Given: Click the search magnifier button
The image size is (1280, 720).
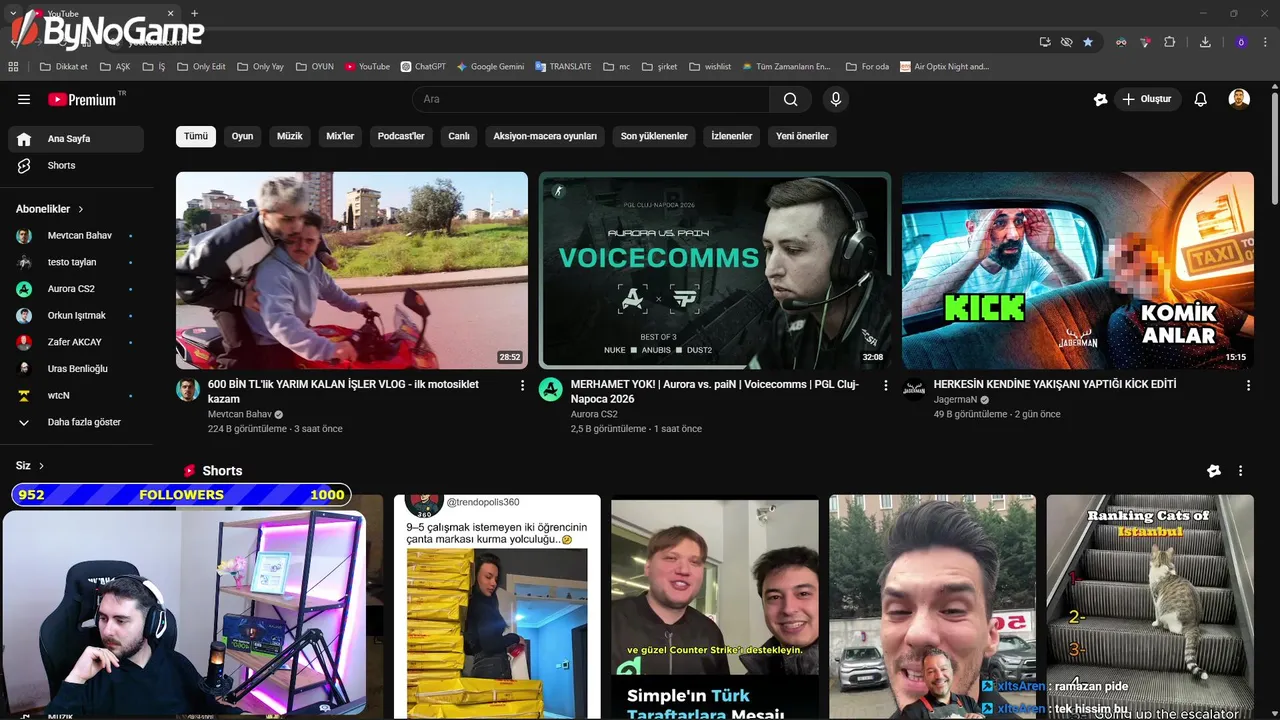Looking at the screenshot, I should click(790, 99).
